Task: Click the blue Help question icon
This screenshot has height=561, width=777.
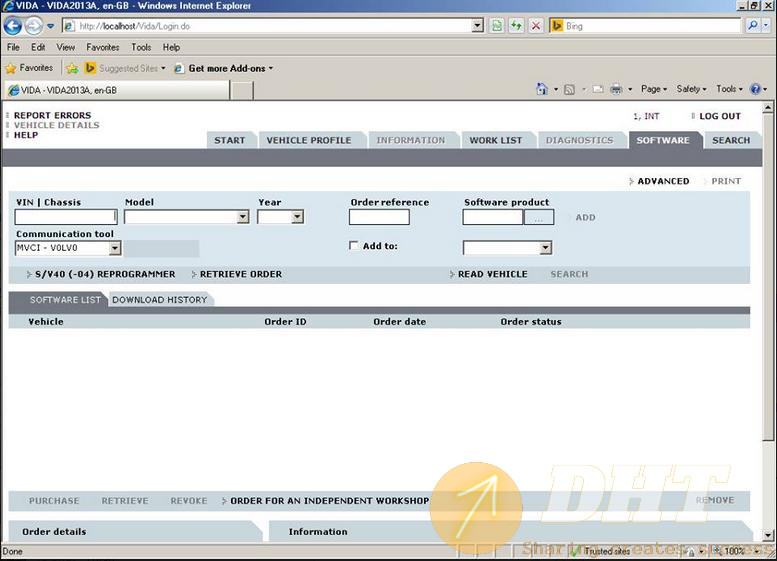Action: 755,89
